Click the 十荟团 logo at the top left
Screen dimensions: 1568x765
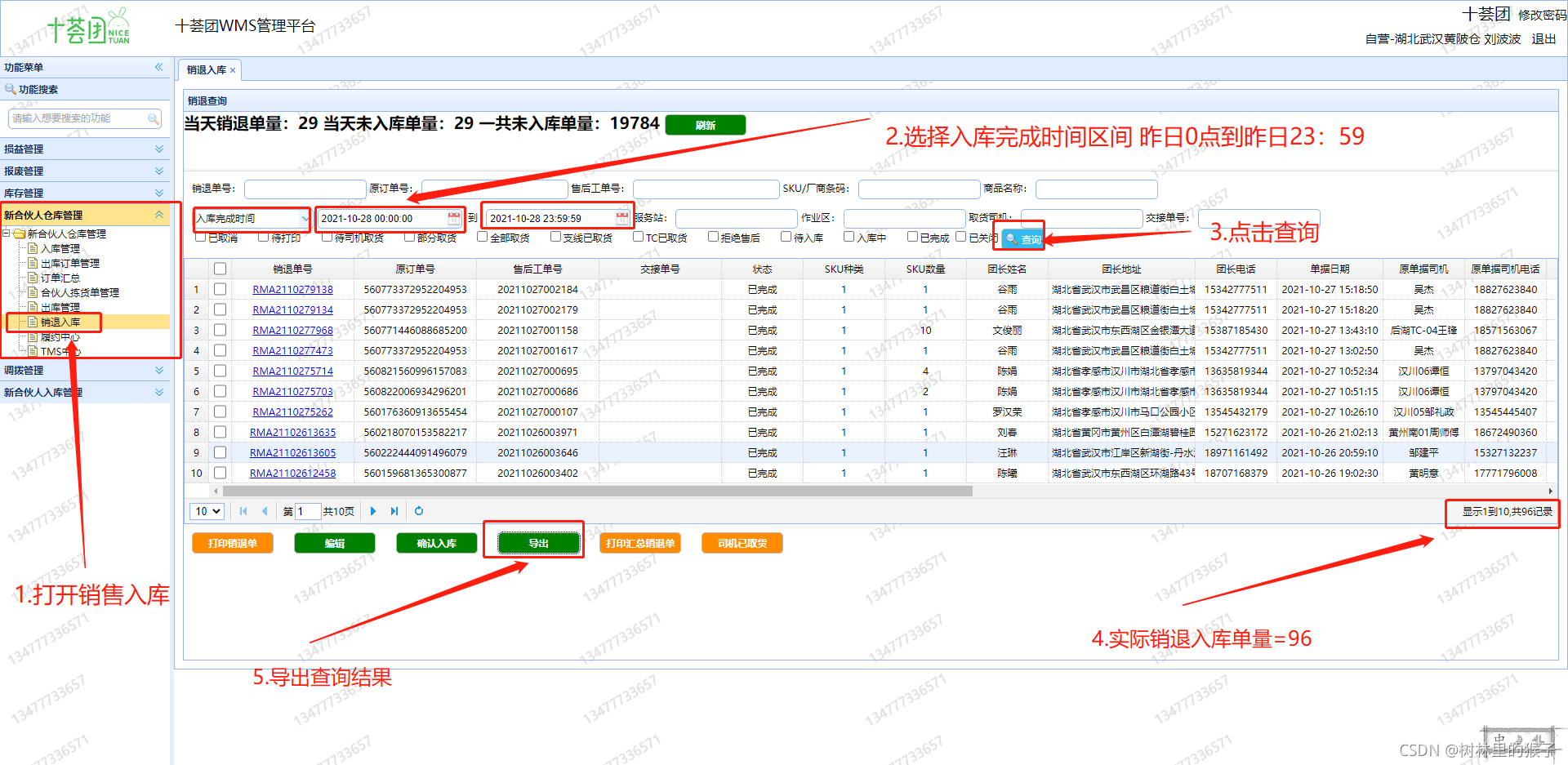click(x=88, y=29)
